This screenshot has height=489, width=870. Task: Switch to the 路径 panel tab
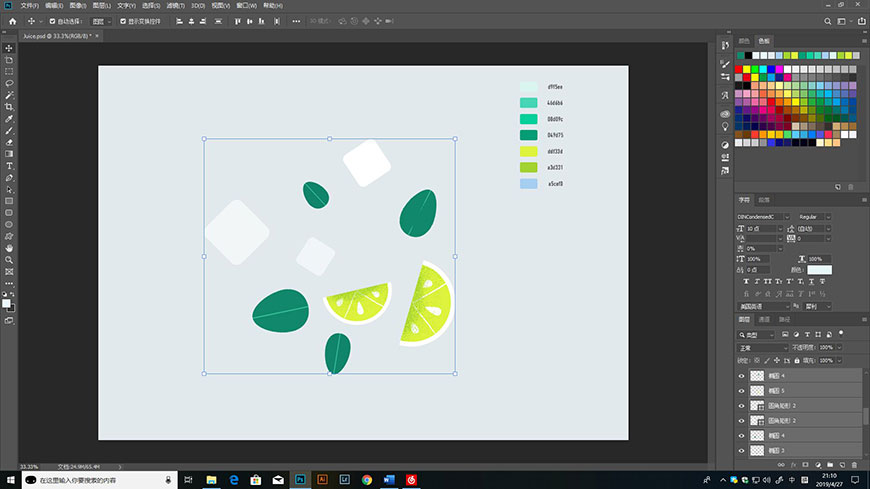click(785, 319)
